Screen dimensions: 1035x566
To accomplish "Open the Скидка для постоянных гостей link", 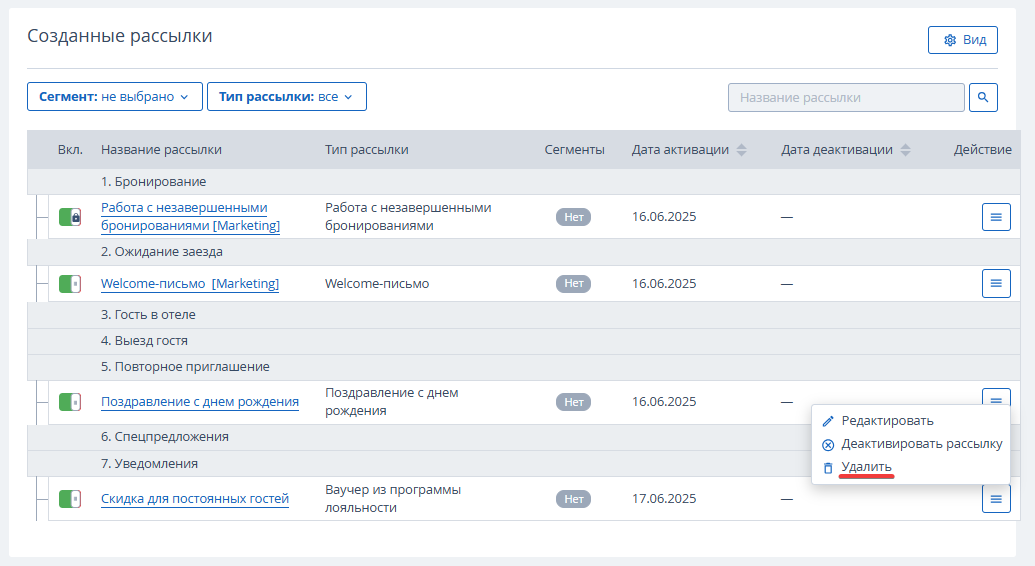I will [x=195, y=499].
